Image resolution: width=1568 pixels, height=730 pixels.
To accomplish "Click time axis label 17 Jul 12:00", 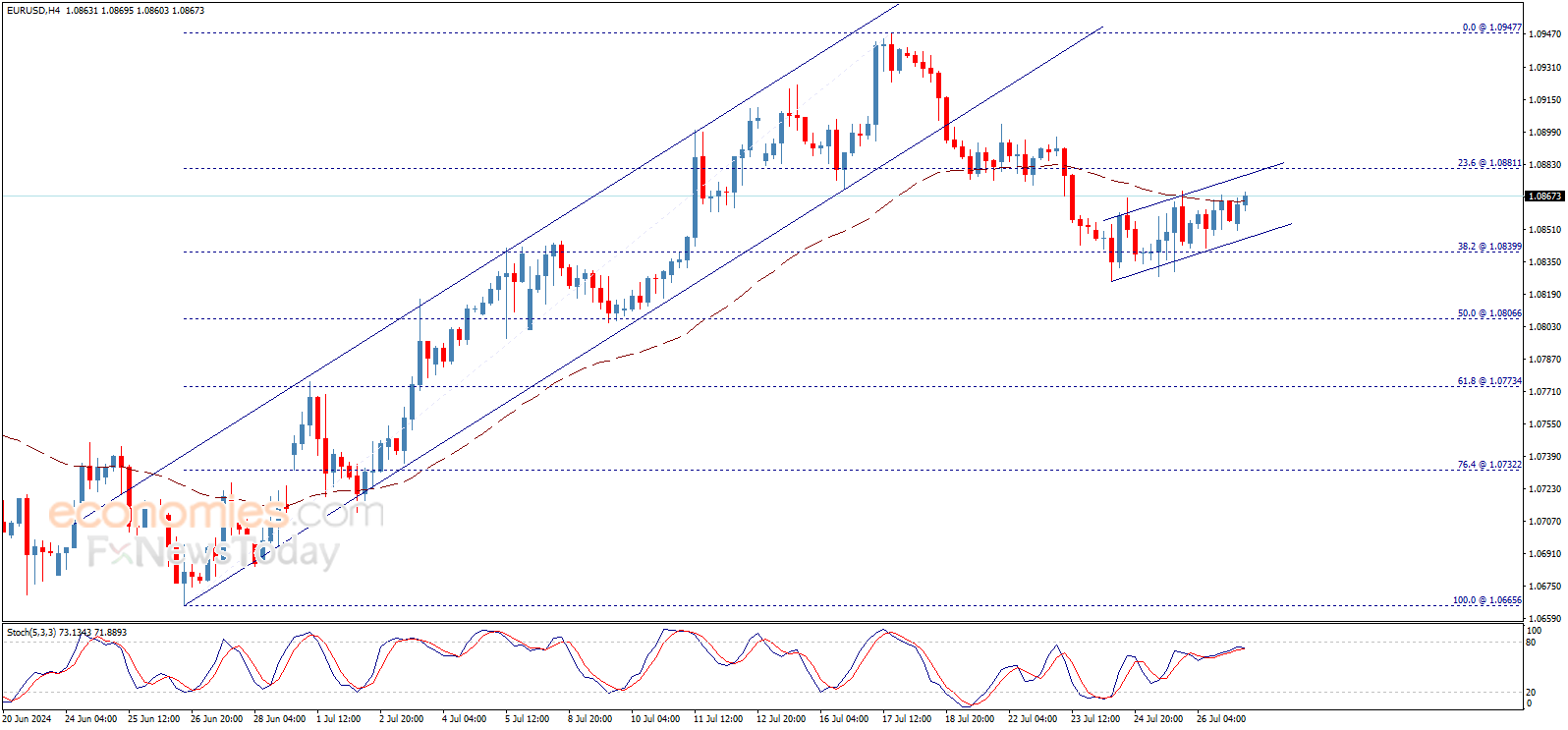I will [x=907, y=719].
